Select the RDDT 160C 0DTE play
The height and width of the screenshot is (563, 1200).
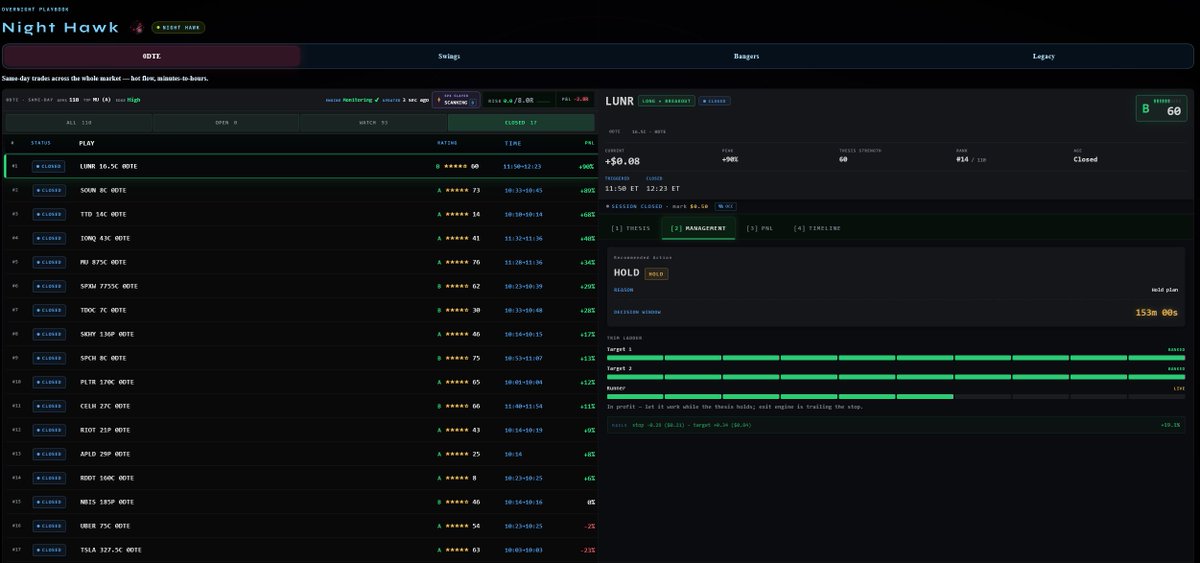(x=300, y=478)
